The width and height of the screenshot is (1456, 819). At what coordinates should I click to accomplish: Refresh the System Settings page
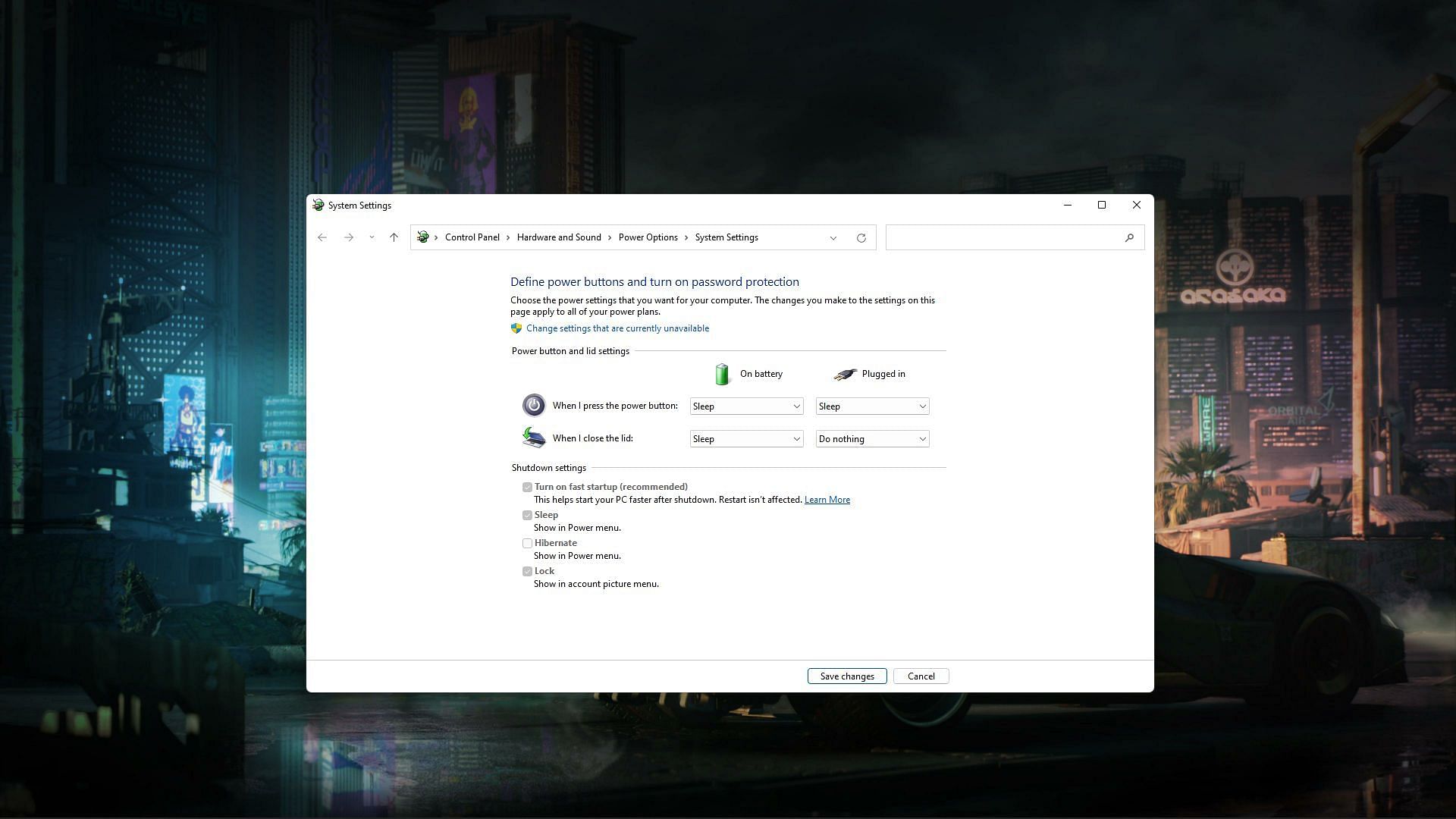(861, 237)
